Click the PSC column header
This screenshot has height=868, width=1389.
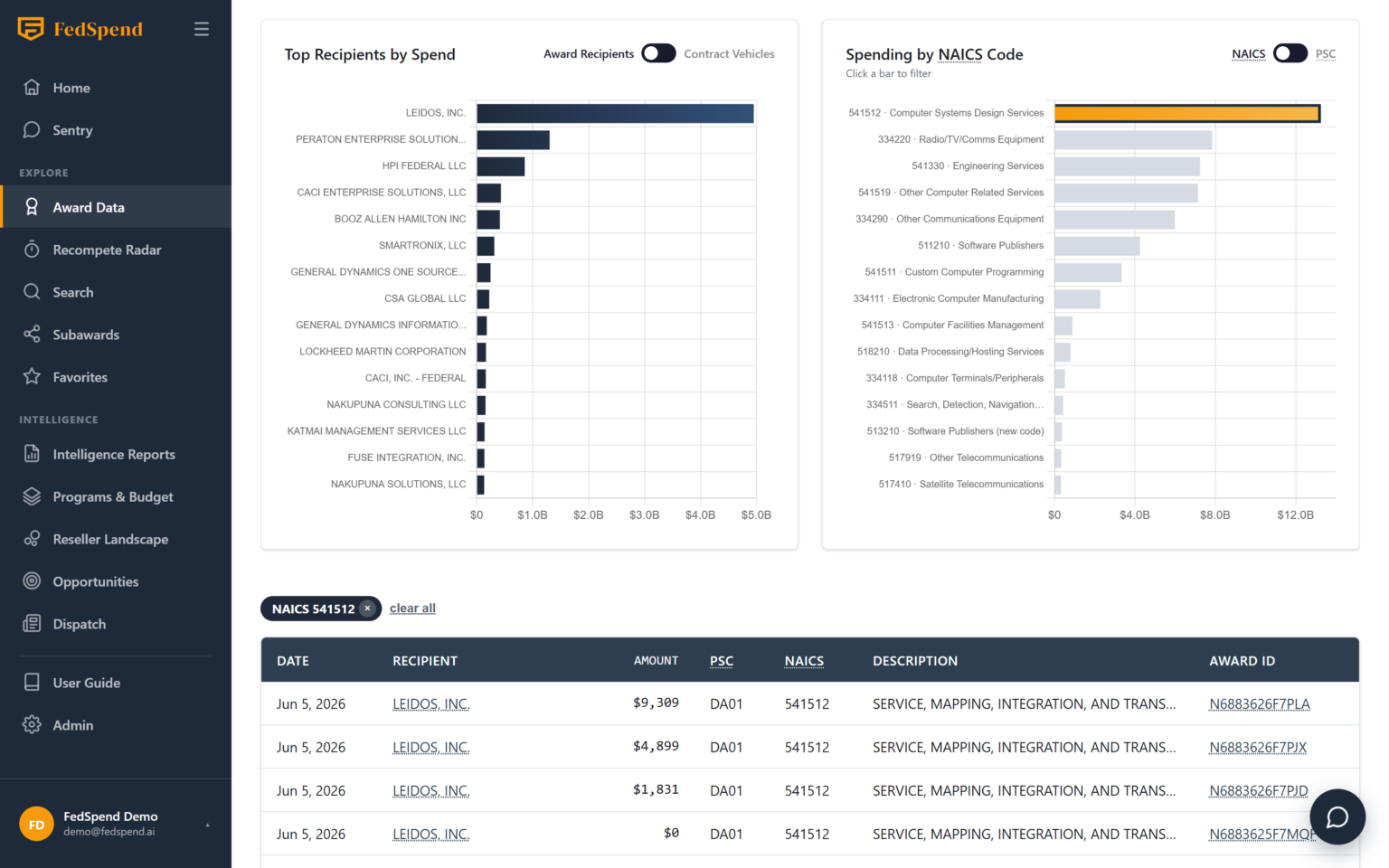722,661
